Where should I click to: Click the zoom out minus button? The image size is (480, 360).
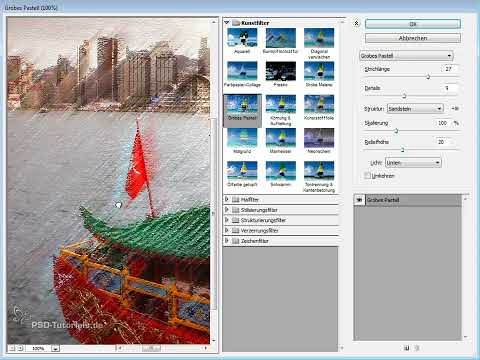[12, 348]
